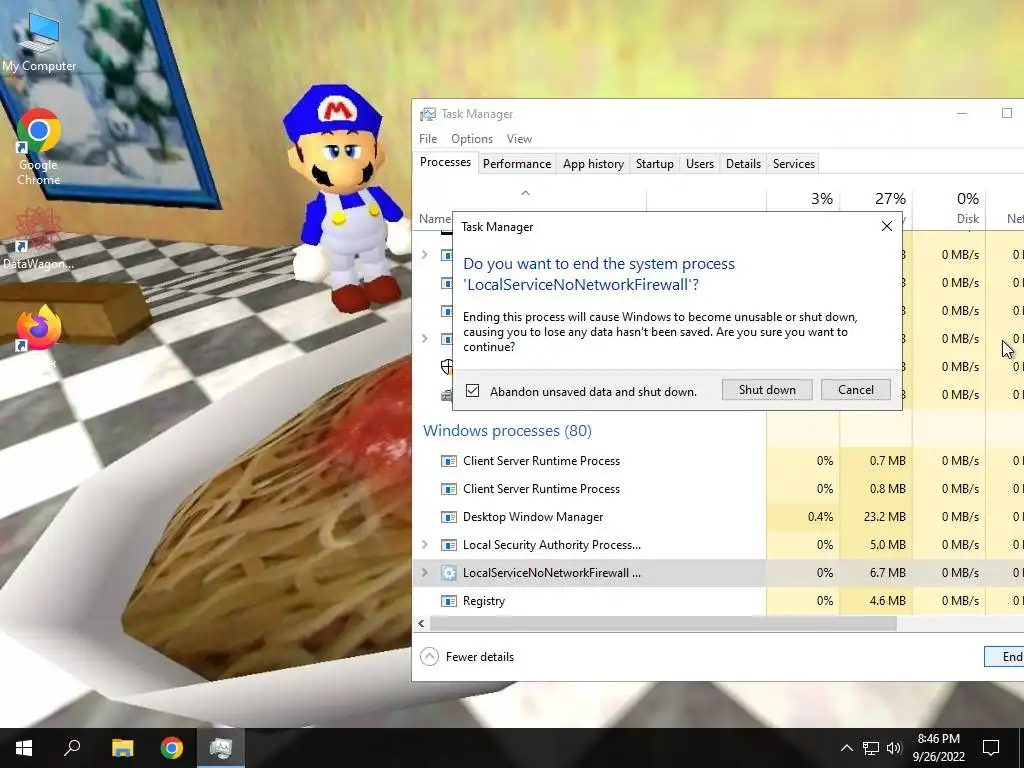The height and width of the screenshot is (768, 1024).
Task: Collapse with the Fewer details chevron
Action: tap(429, 656)
